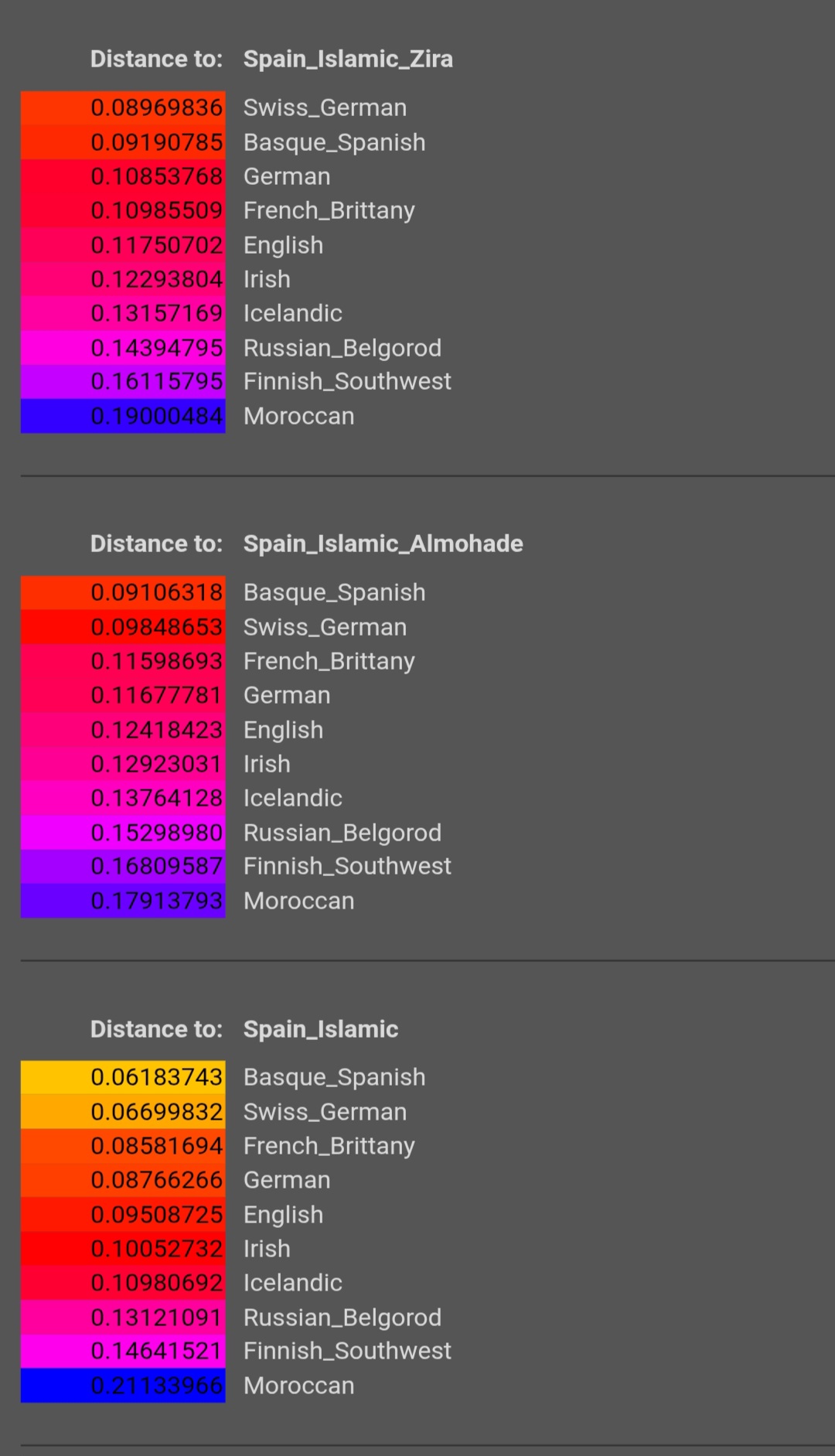Select the 0.10052732 value
This screenshot has height=1456, width=835.
click(x=123, y=1249)
